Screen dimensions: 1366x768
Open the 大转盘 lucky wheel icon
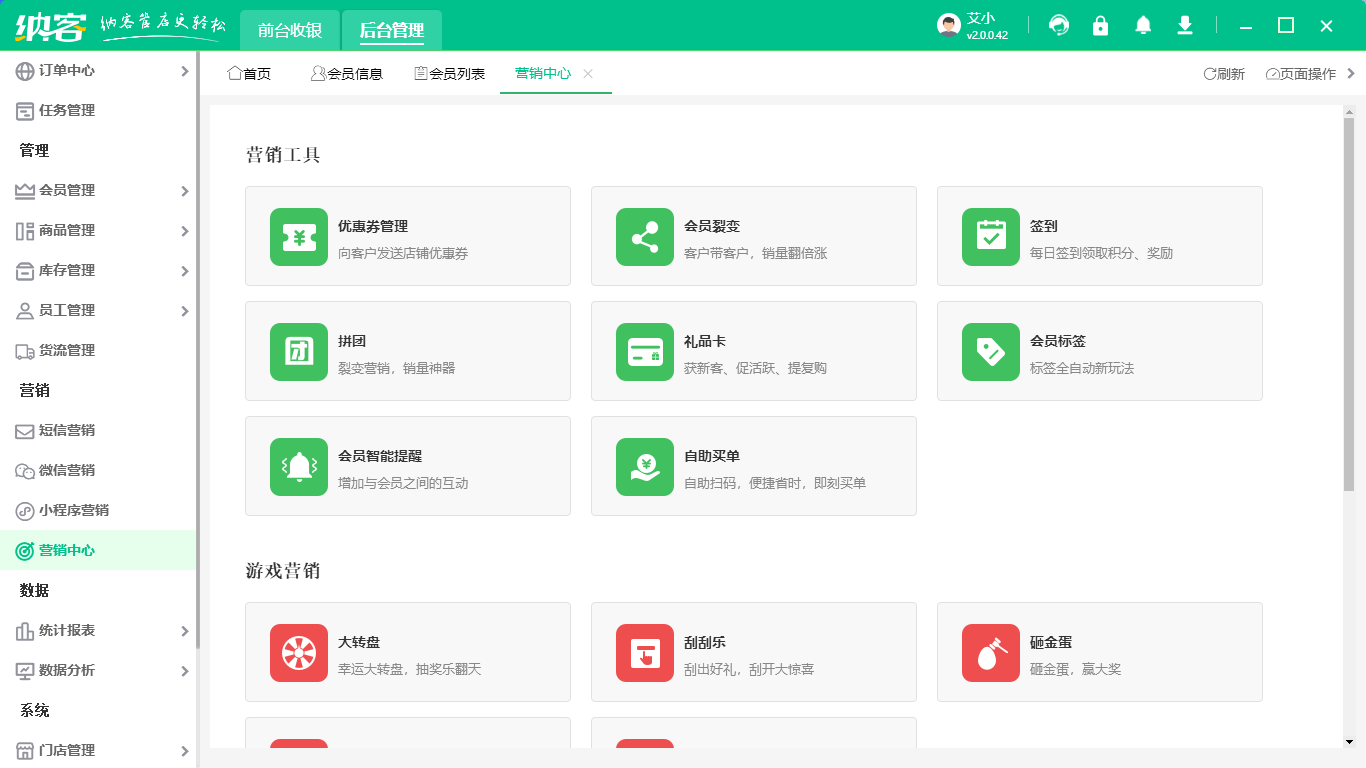(x=298, y=652)
